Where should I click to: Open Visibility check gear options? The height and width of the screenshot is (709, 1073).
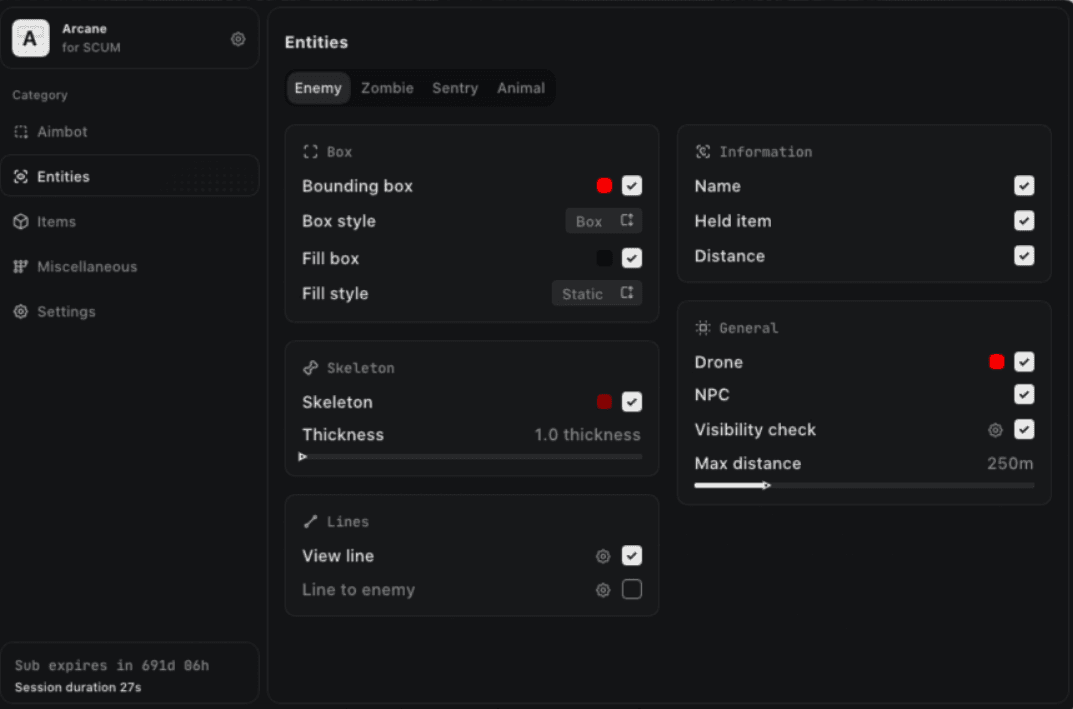click(995, 430)
